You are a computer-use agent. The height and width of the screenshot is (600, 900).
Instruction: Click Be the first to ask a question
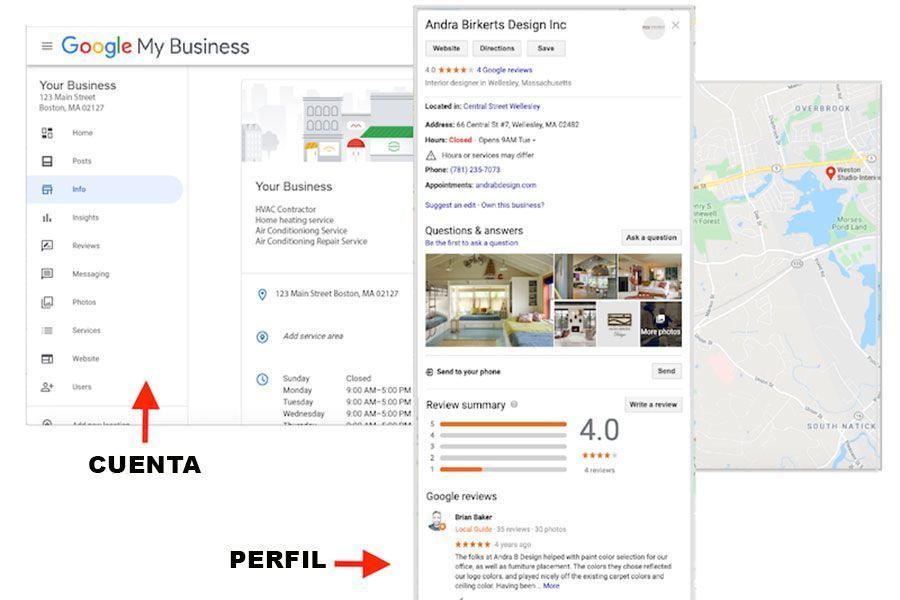coord(471,243)
